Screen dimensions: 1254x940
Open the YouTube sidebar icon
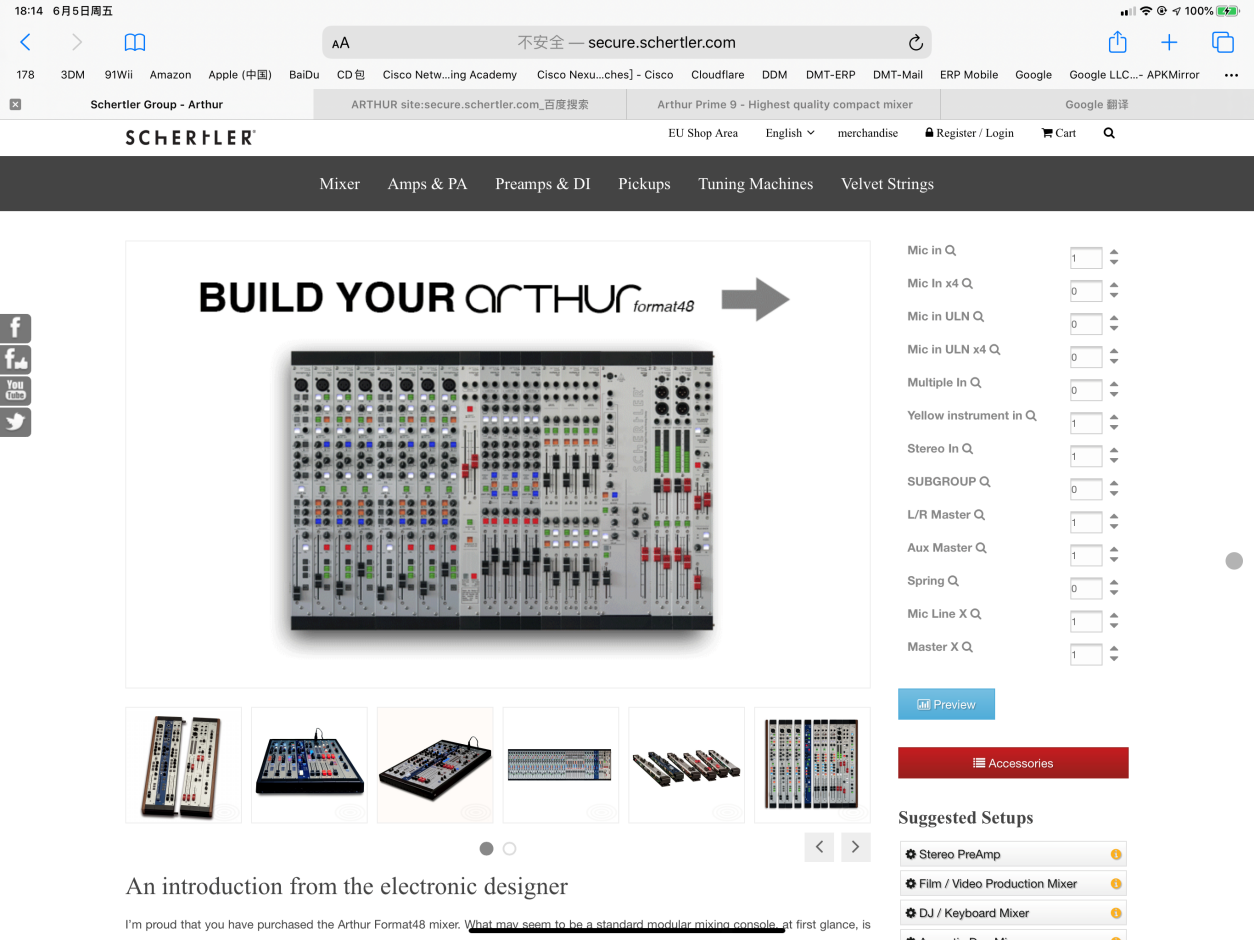coord(15,390)
